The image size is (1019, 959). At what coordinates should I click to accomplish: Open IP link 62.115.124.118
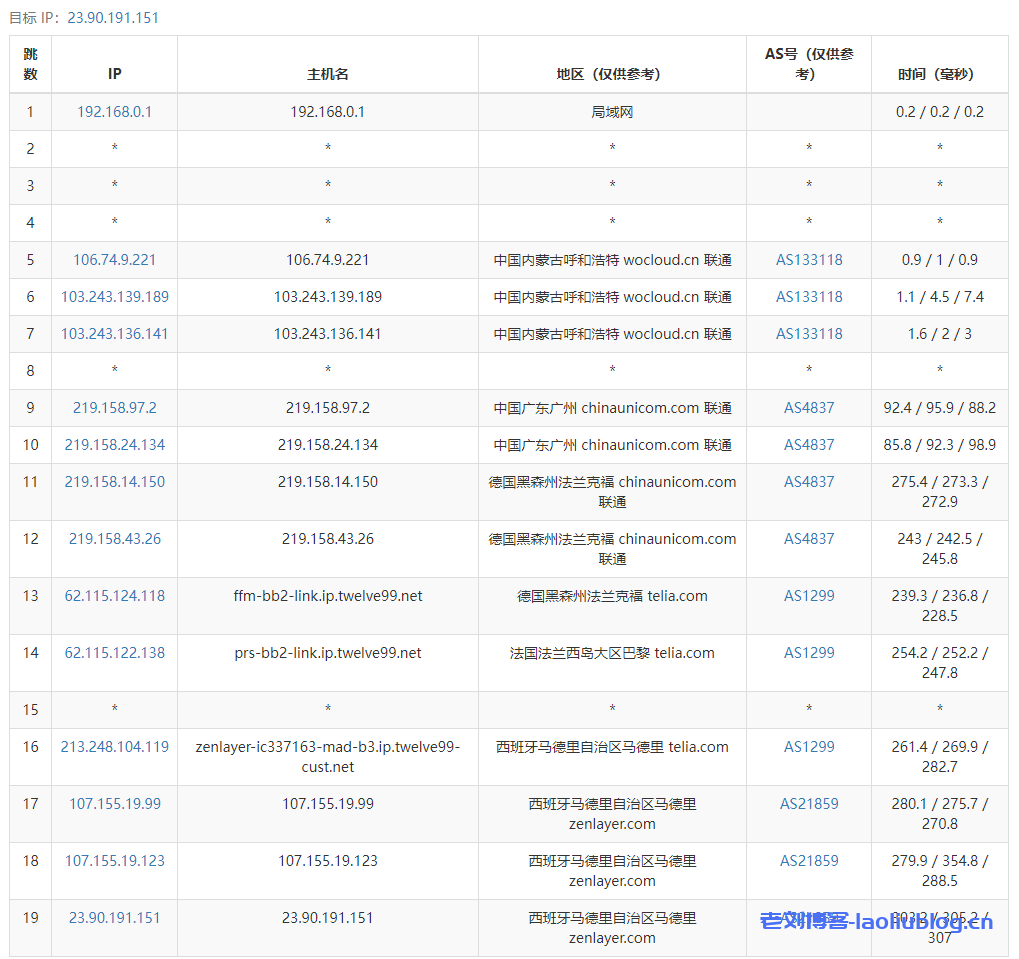(x=114, y=596)
